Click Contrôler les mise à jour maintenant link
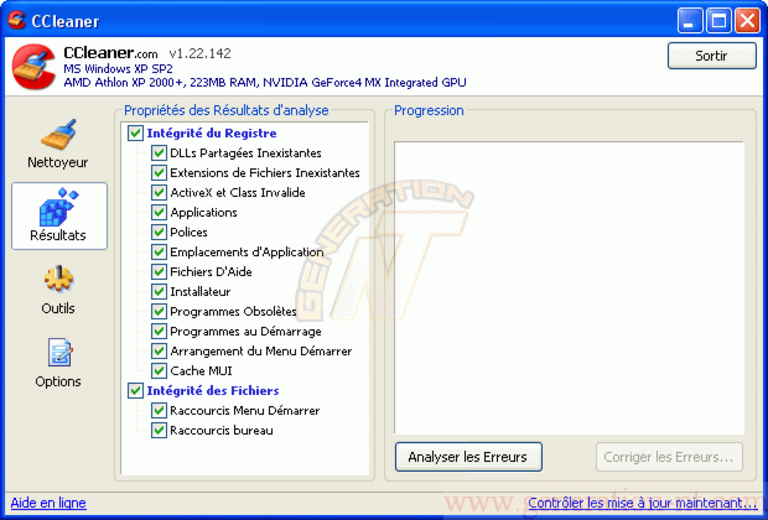768x520 pixels. tap(642, 503)
